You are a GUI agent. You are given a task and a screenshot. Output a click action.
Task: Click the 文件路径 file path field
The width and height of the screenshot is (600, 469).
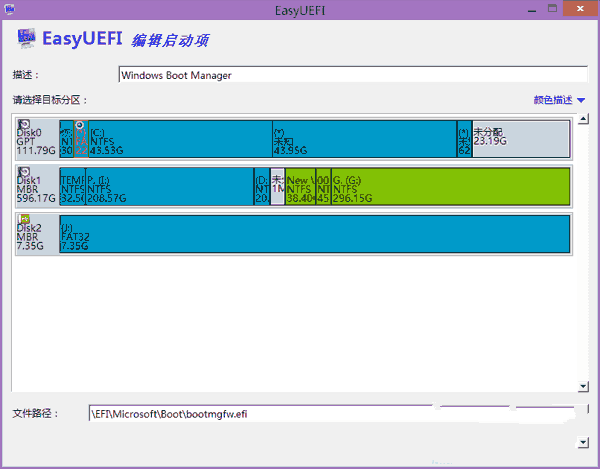pos(338,414)
